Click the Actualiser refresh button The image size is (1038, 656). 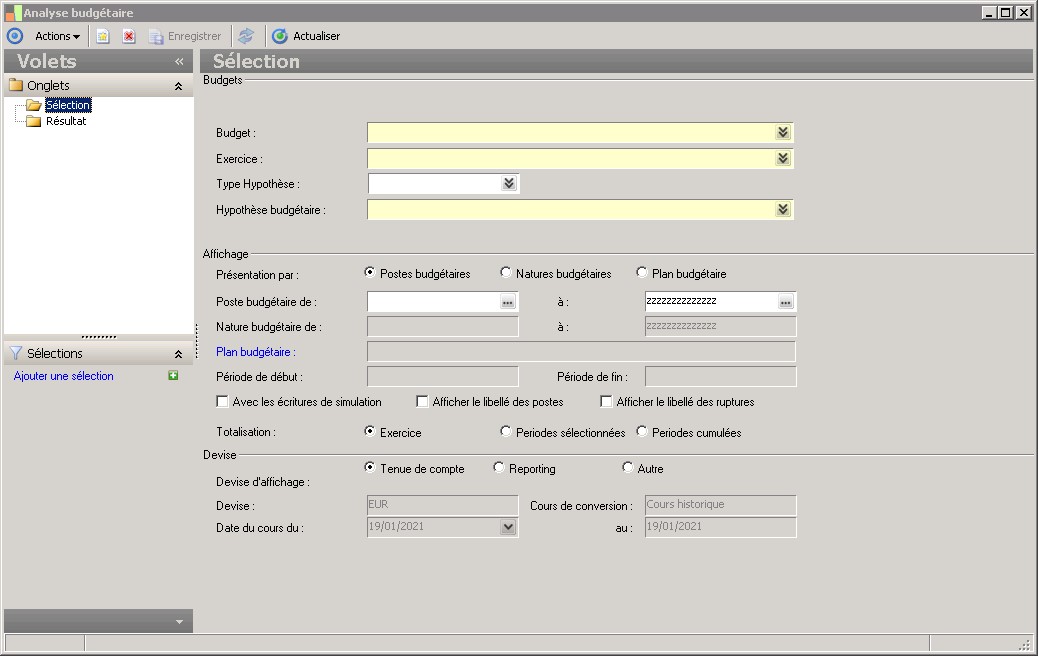(x=306, y=36)
